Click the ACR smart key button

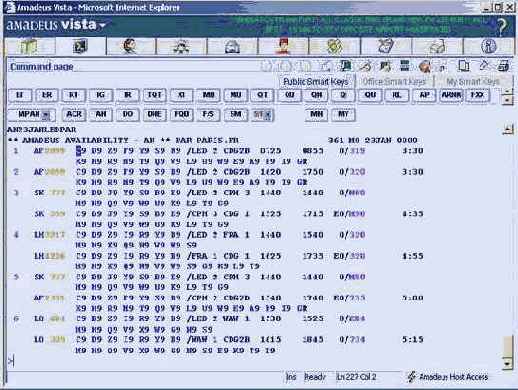click(x=74, y=114)
